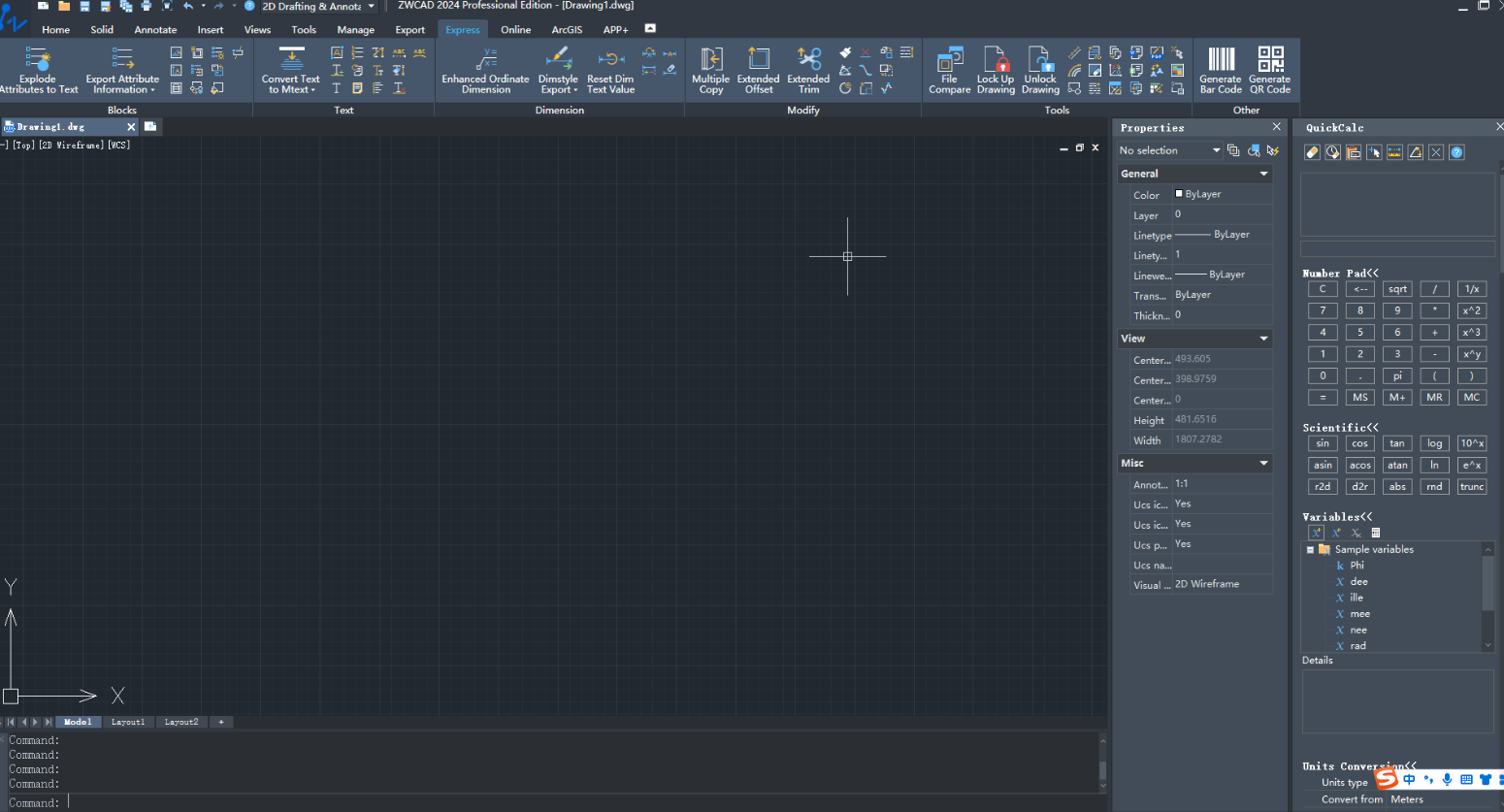Clear QuickCalc with the eraser icon

(x=1311, y=152)
